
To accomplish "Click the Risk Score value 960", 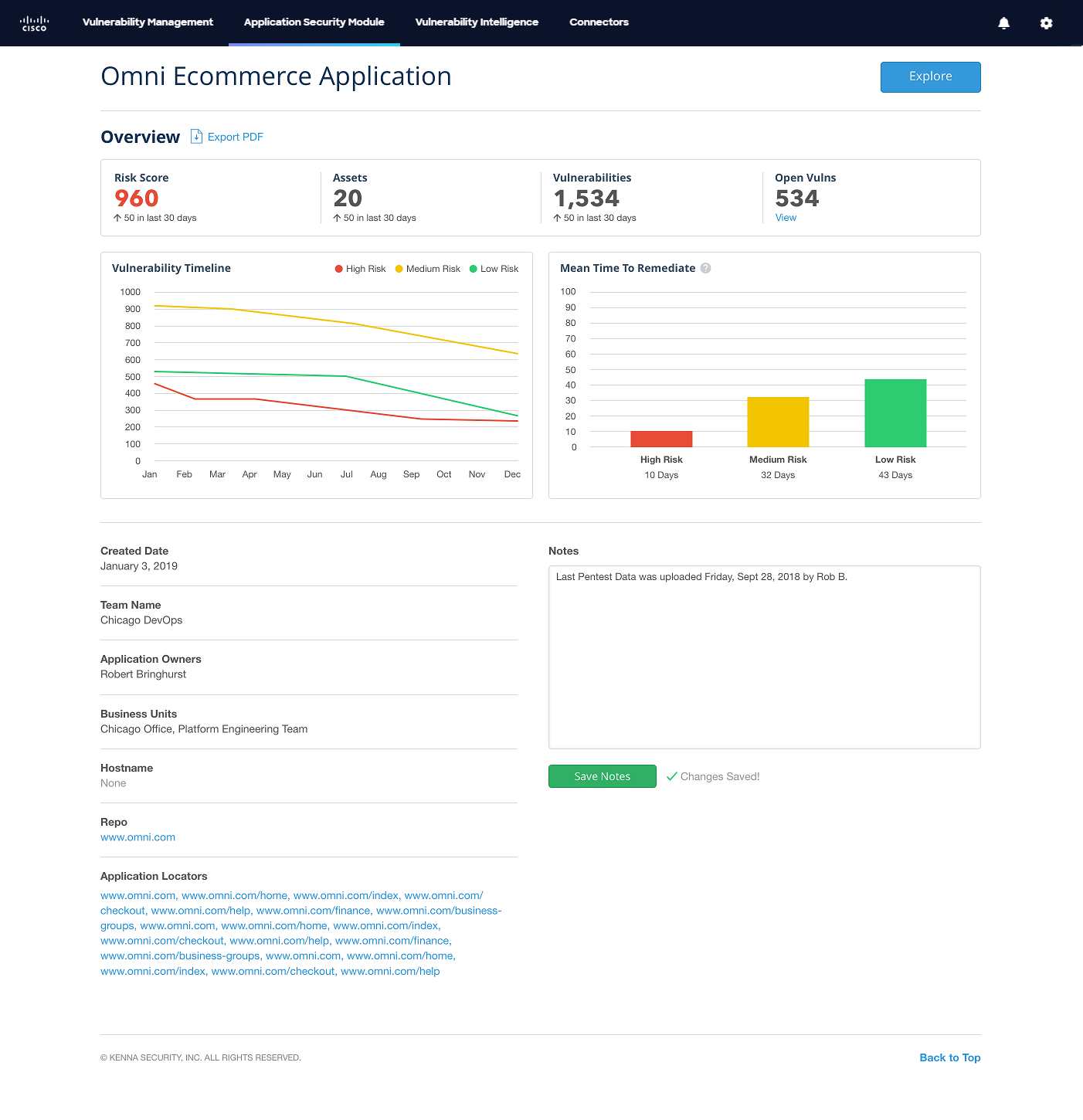I will tap(137, 199).
